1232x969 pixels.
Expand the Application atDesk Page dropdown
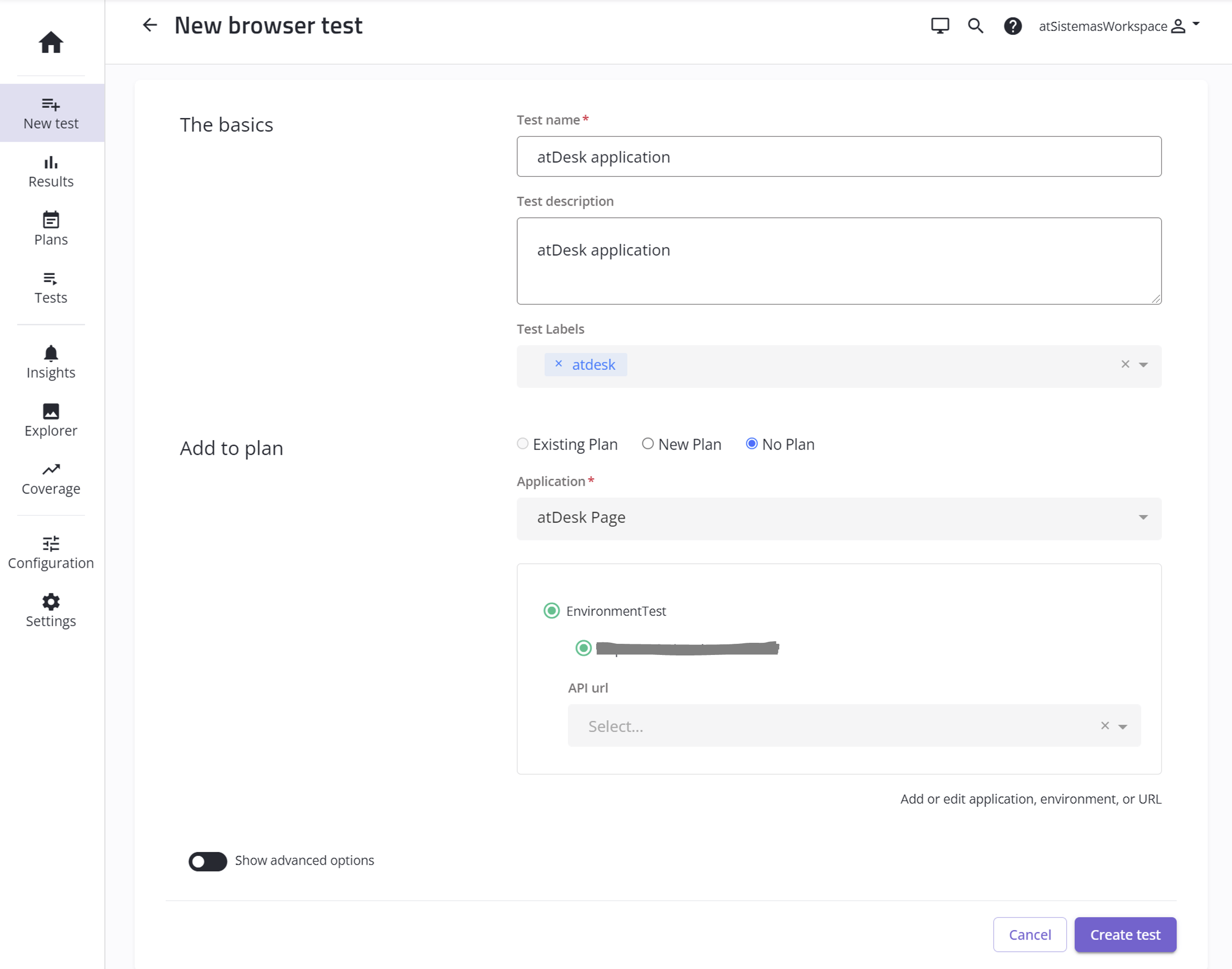pyautogui.click(x=839, y=518)
